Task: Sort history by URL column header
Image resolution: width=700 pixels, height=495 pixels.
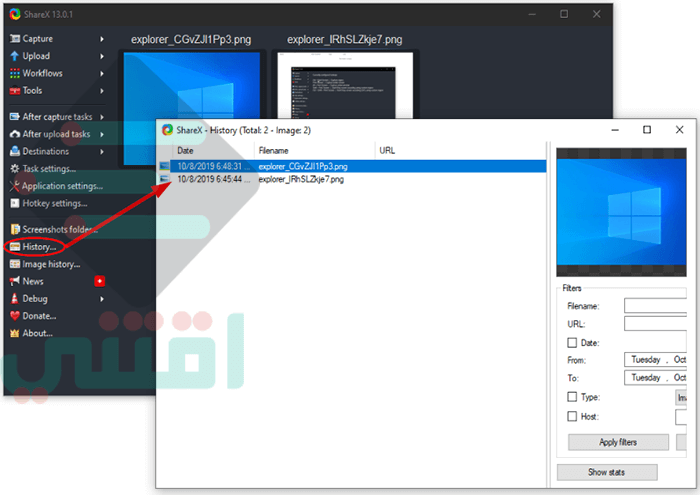Action: (460, 151)
